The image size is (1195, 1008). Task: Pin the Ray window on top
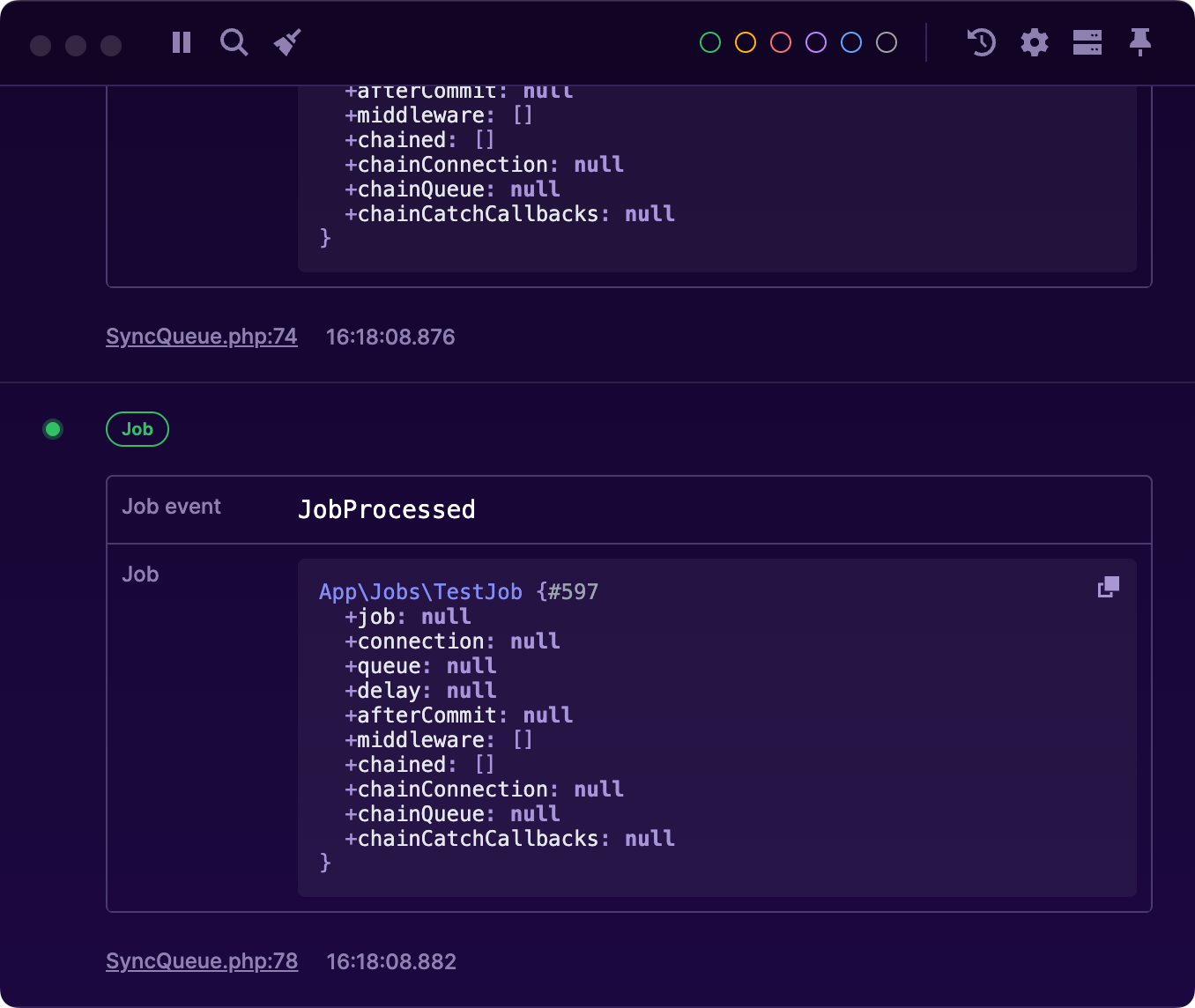pyautogui.click(x=1139, y=42)
